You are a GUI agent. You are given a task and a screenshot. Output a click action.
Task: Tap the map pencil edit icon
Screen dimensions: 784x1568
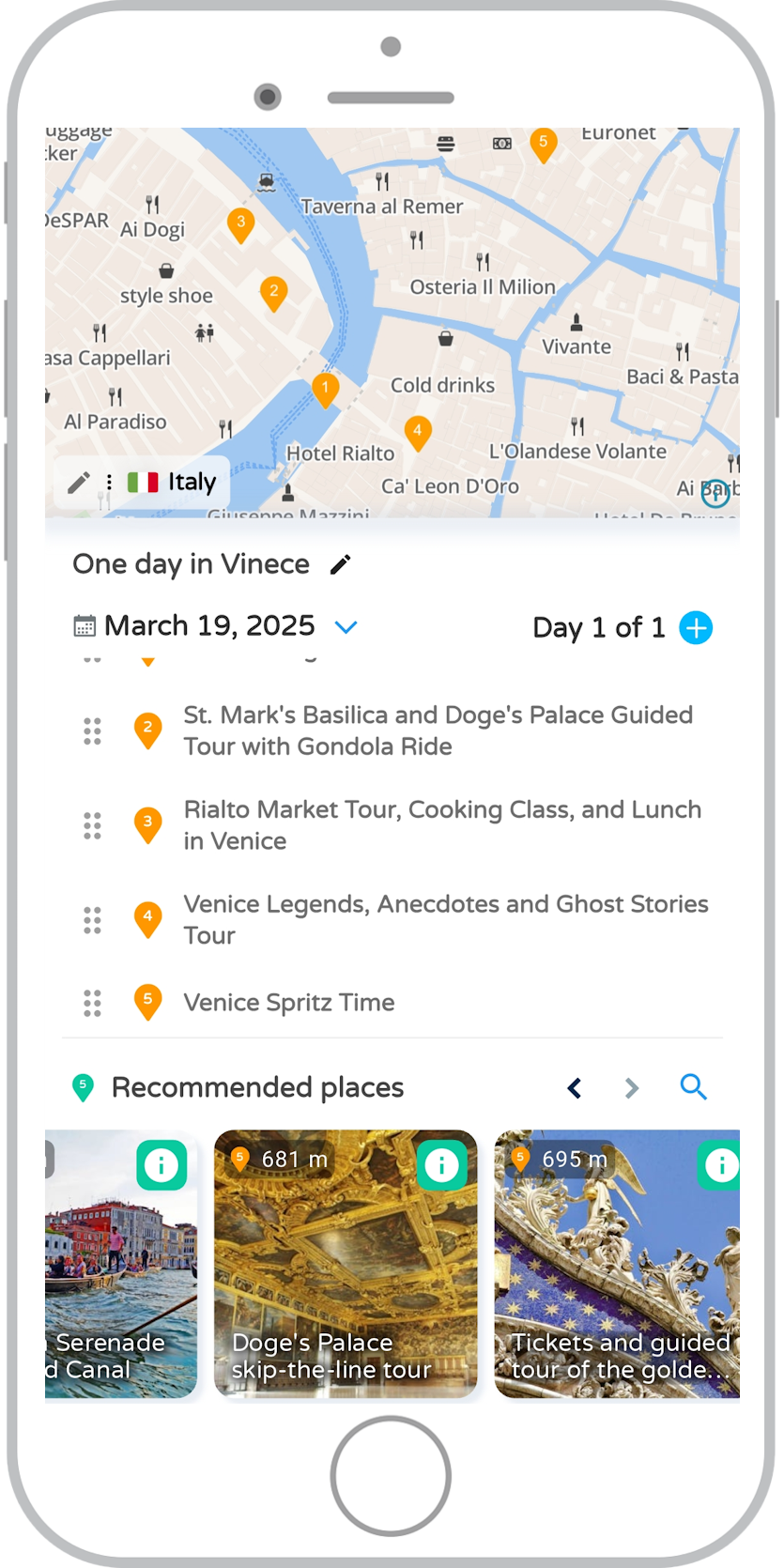79,483
